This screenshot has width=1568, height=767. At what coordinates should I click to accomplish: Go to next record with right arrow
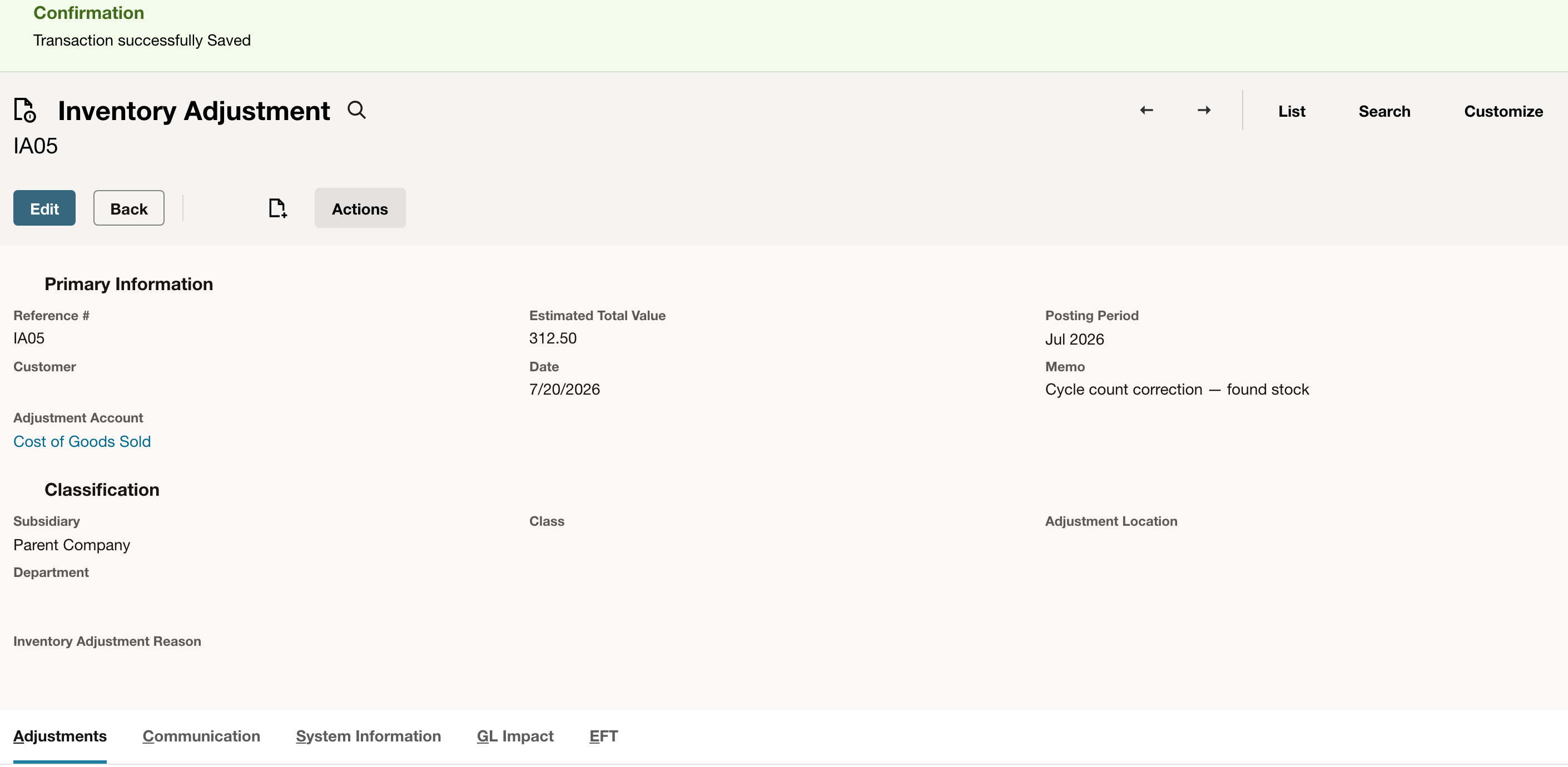[x=1203, y=110]
